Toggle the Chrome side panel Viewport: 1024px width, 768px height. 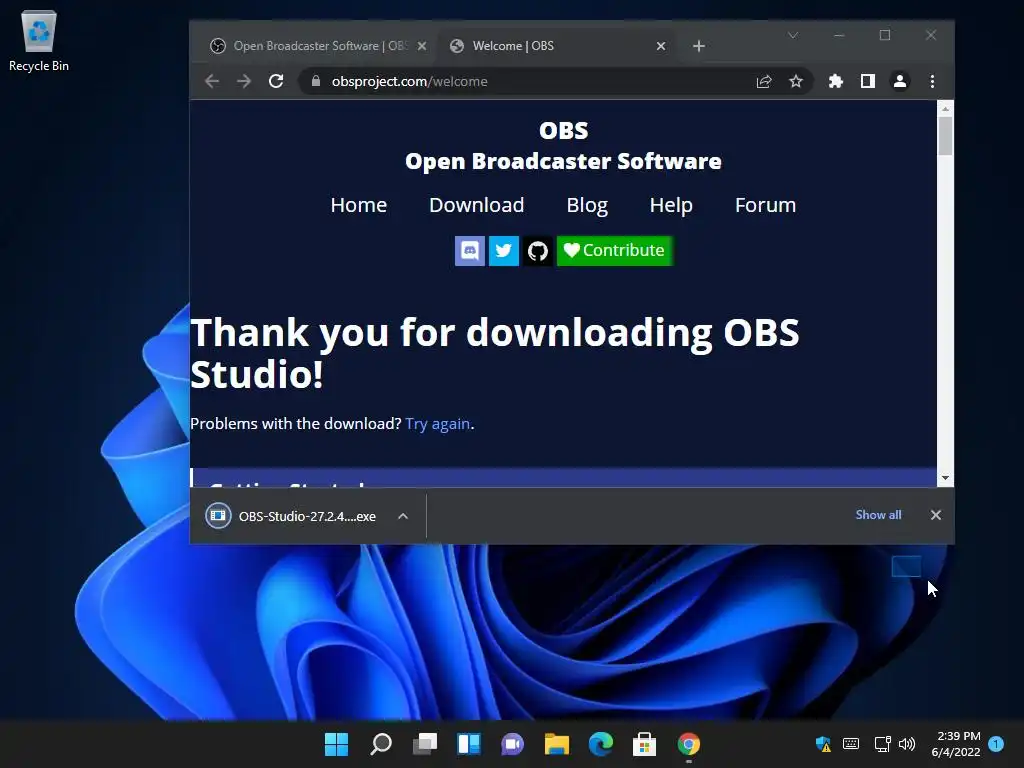click(x=867, y=81)
